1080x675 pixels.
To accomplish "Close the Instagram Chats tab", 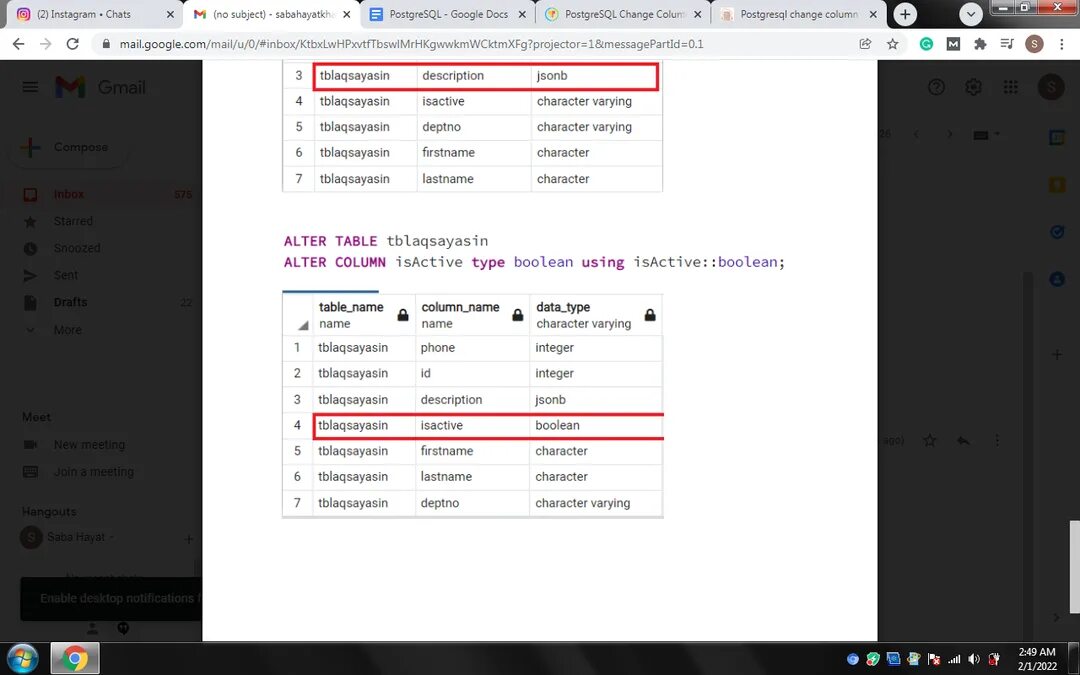I will [170, 14].
